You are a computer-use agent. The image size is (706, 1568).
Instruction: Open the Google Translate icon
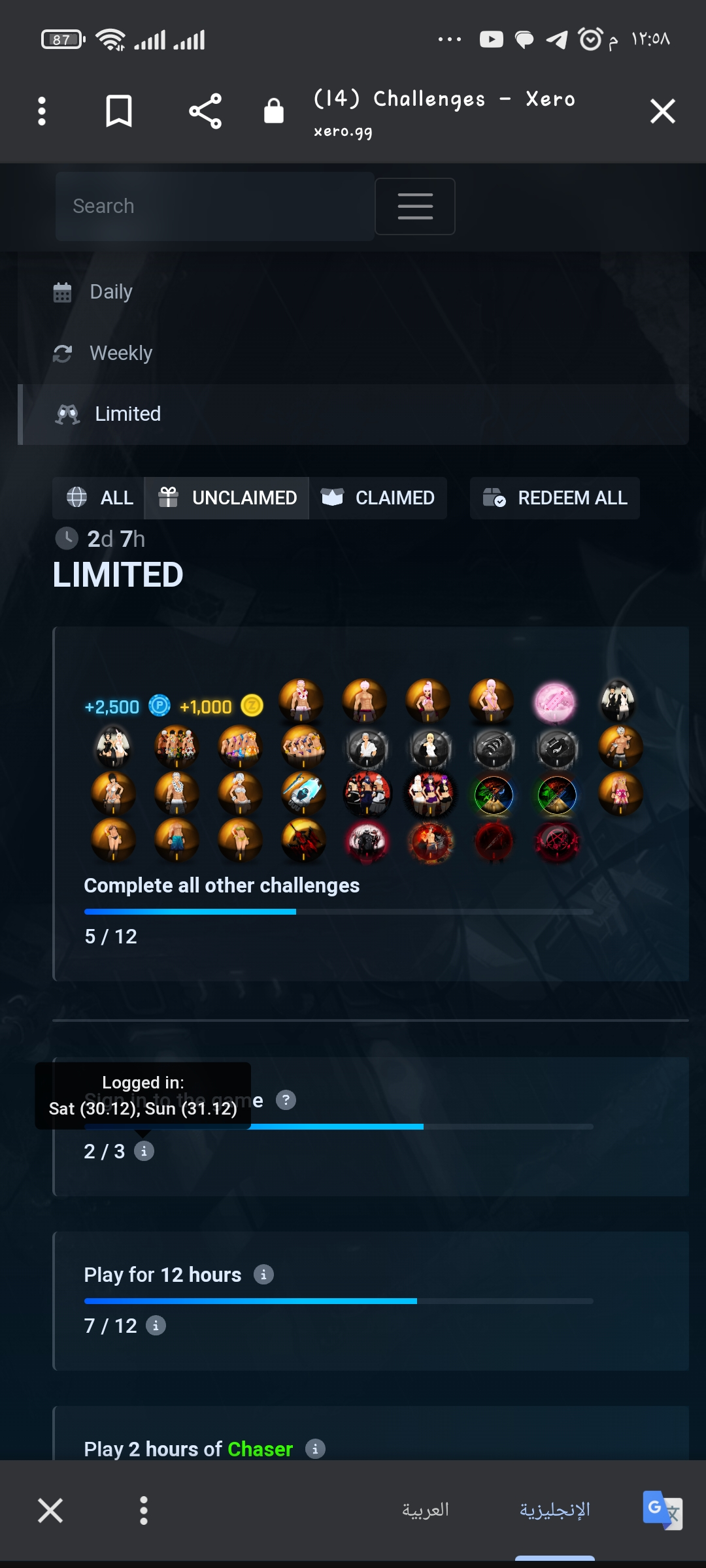click(662, 1510)
